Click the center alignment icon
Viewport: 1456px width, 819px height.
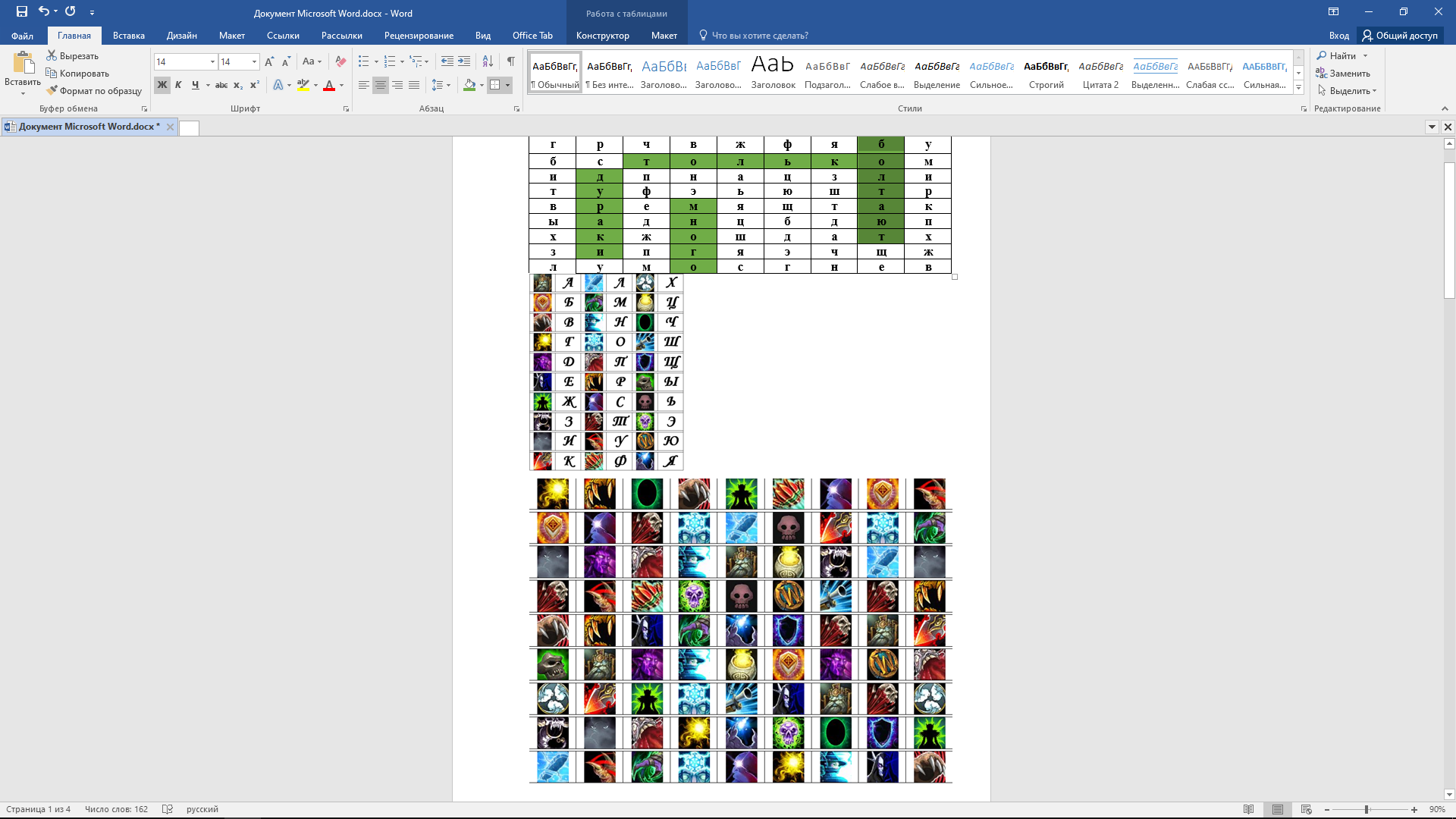pyautogui.click(x=381, y=85)
